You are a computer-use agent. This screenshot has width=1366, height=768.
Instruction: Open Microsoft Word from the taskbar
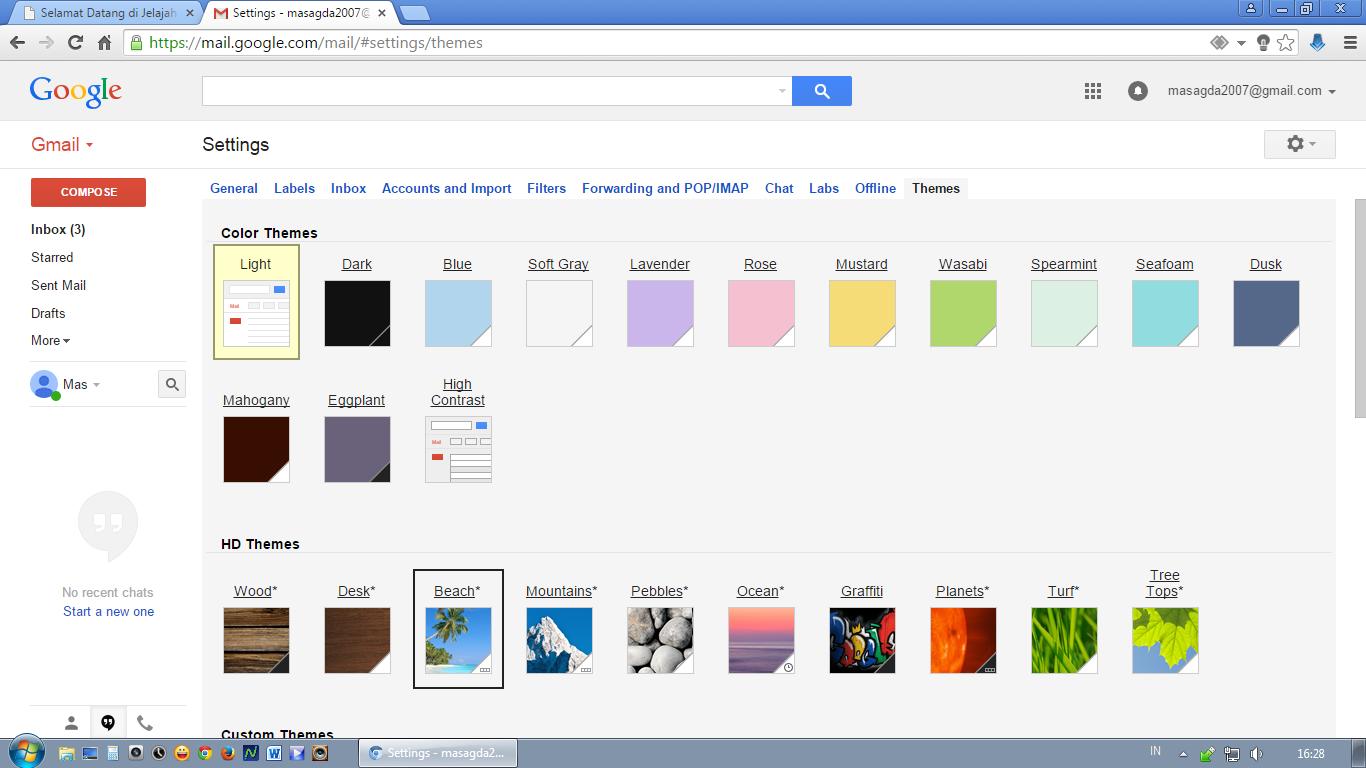coord(274,753)
